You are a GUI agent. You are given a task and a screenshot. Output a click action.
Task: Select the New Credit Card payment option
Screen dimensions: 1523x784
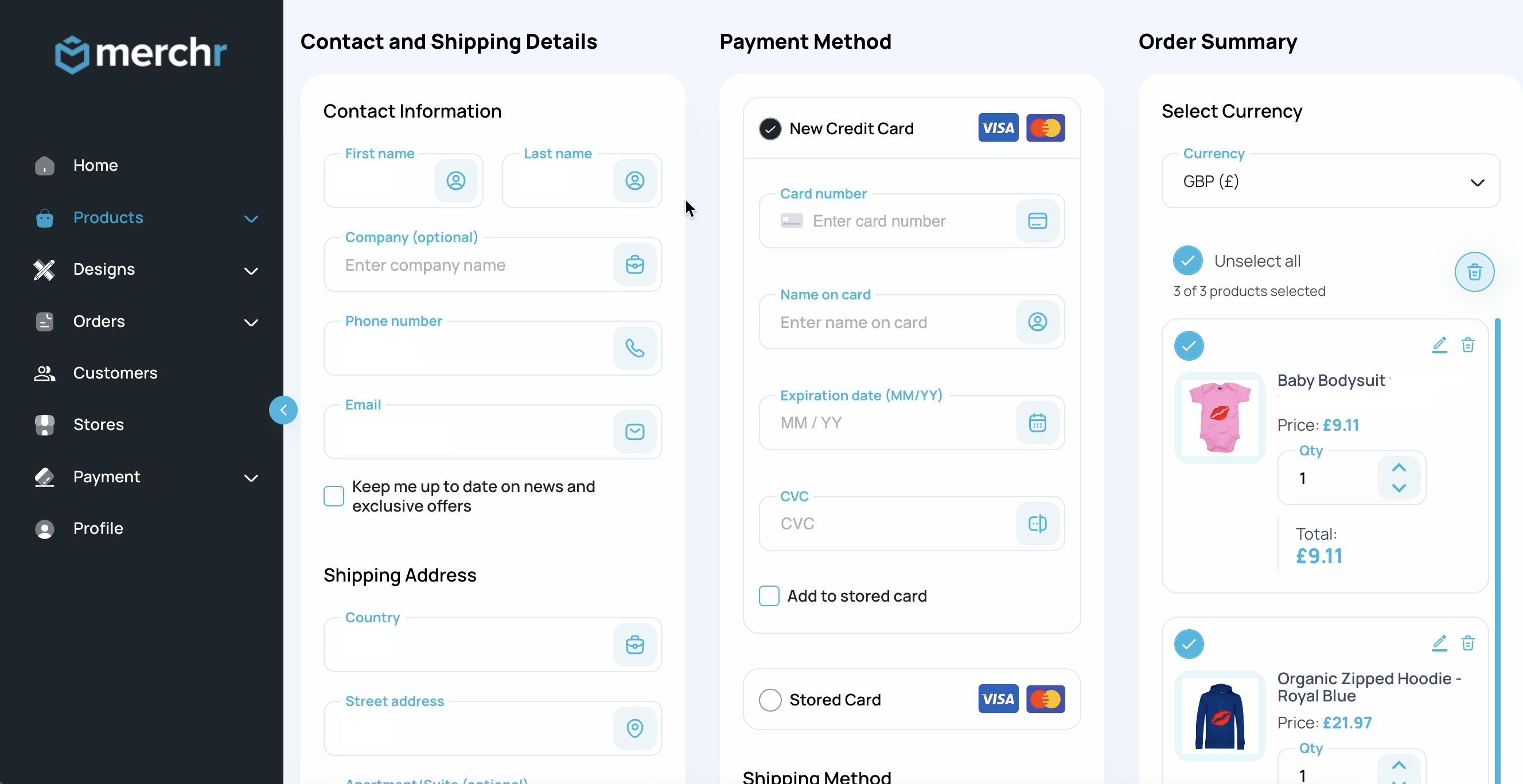pyautogui.click(x=769, y=129)
